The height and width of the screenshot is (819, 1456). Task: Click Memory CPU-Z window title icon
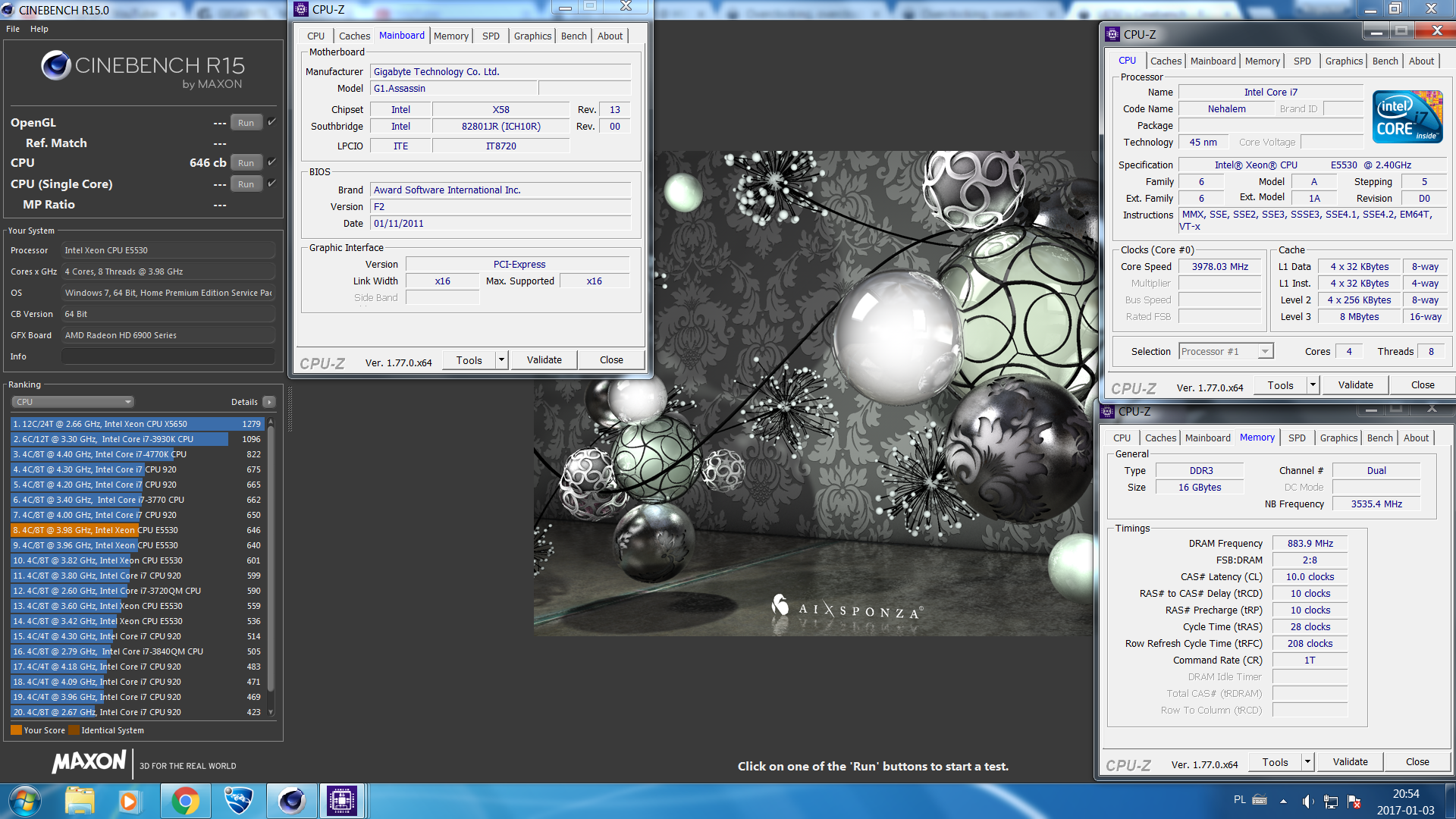[1107, 411]
